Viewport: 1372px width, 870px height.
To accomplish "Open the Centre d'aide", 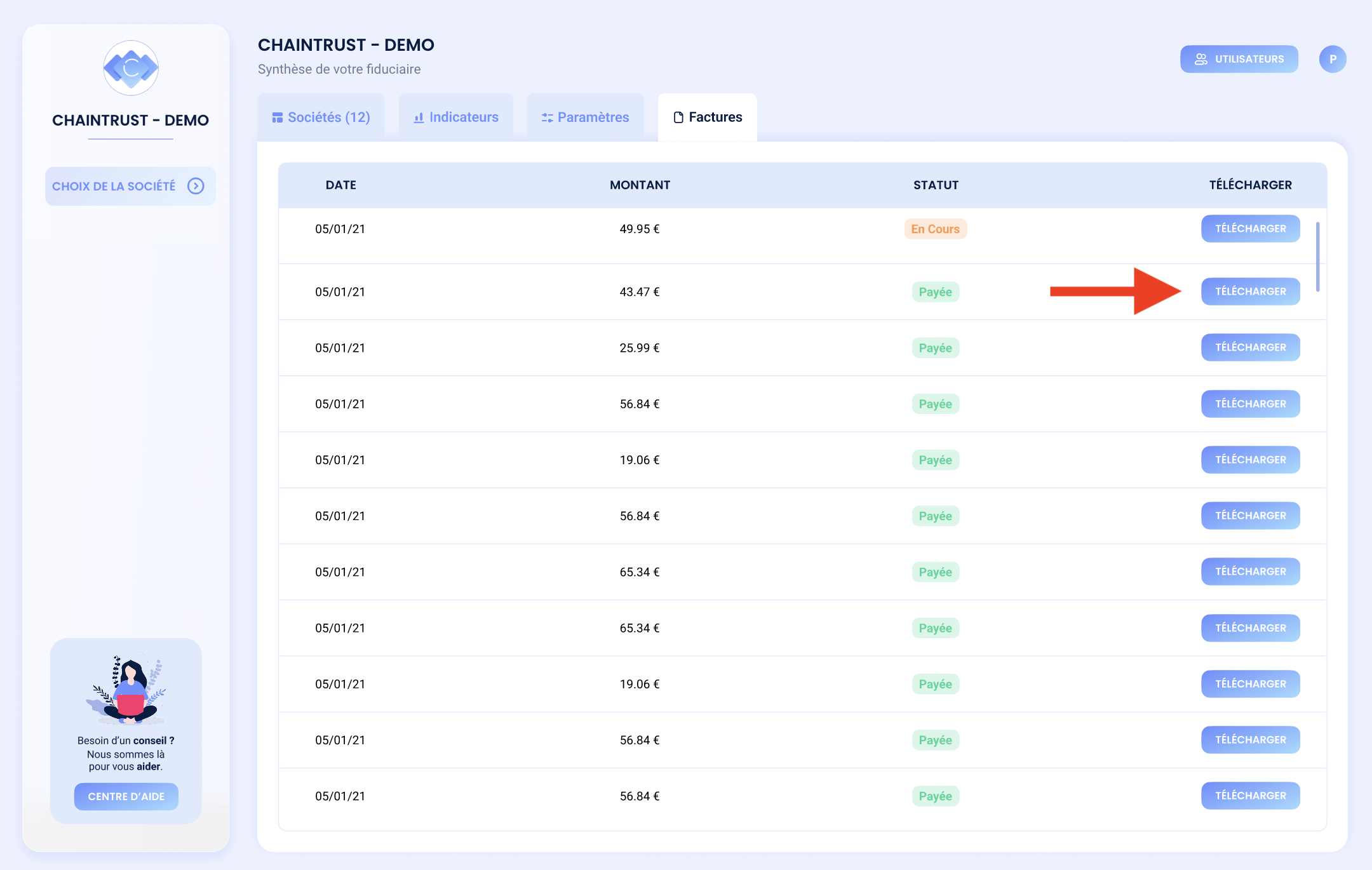I will [126, 796].
